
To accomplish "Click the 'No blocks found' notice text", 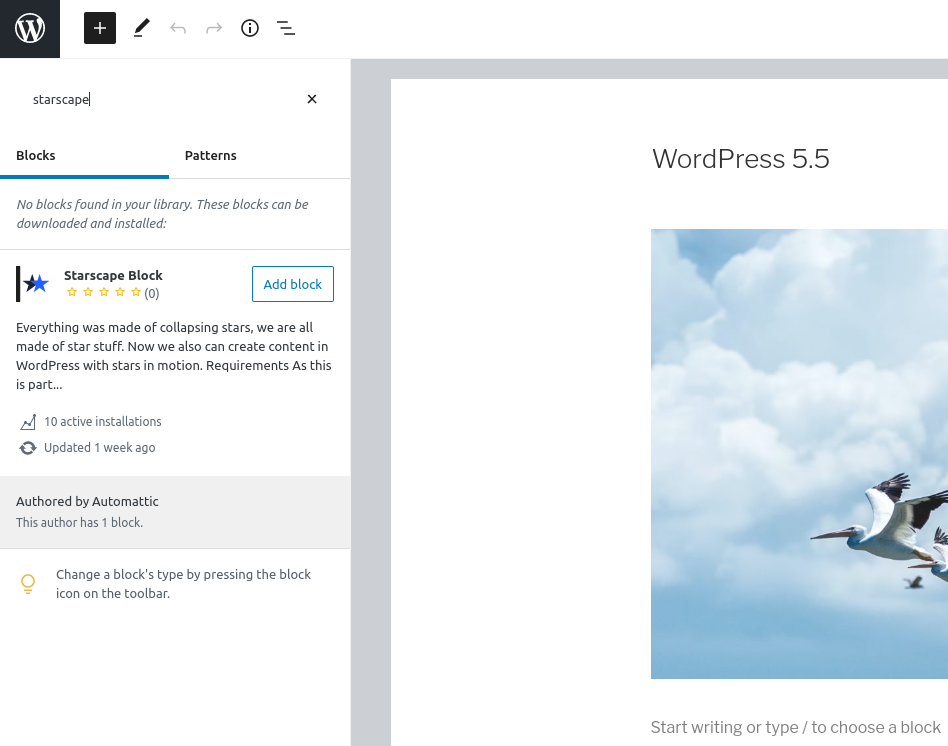I will tap(163, 214).
